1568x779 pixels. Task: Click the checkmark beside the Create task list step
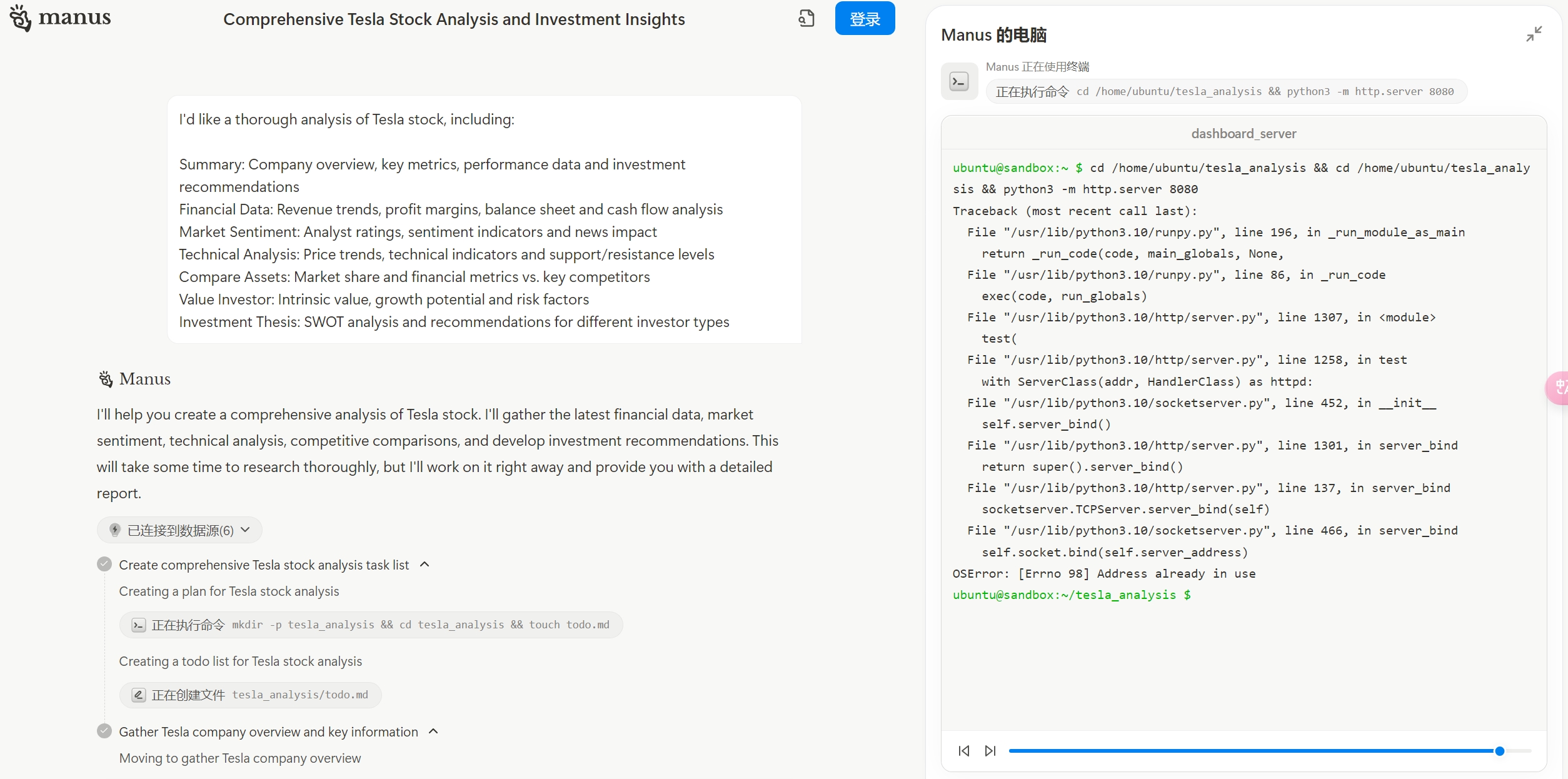click(x=104, y=565)
